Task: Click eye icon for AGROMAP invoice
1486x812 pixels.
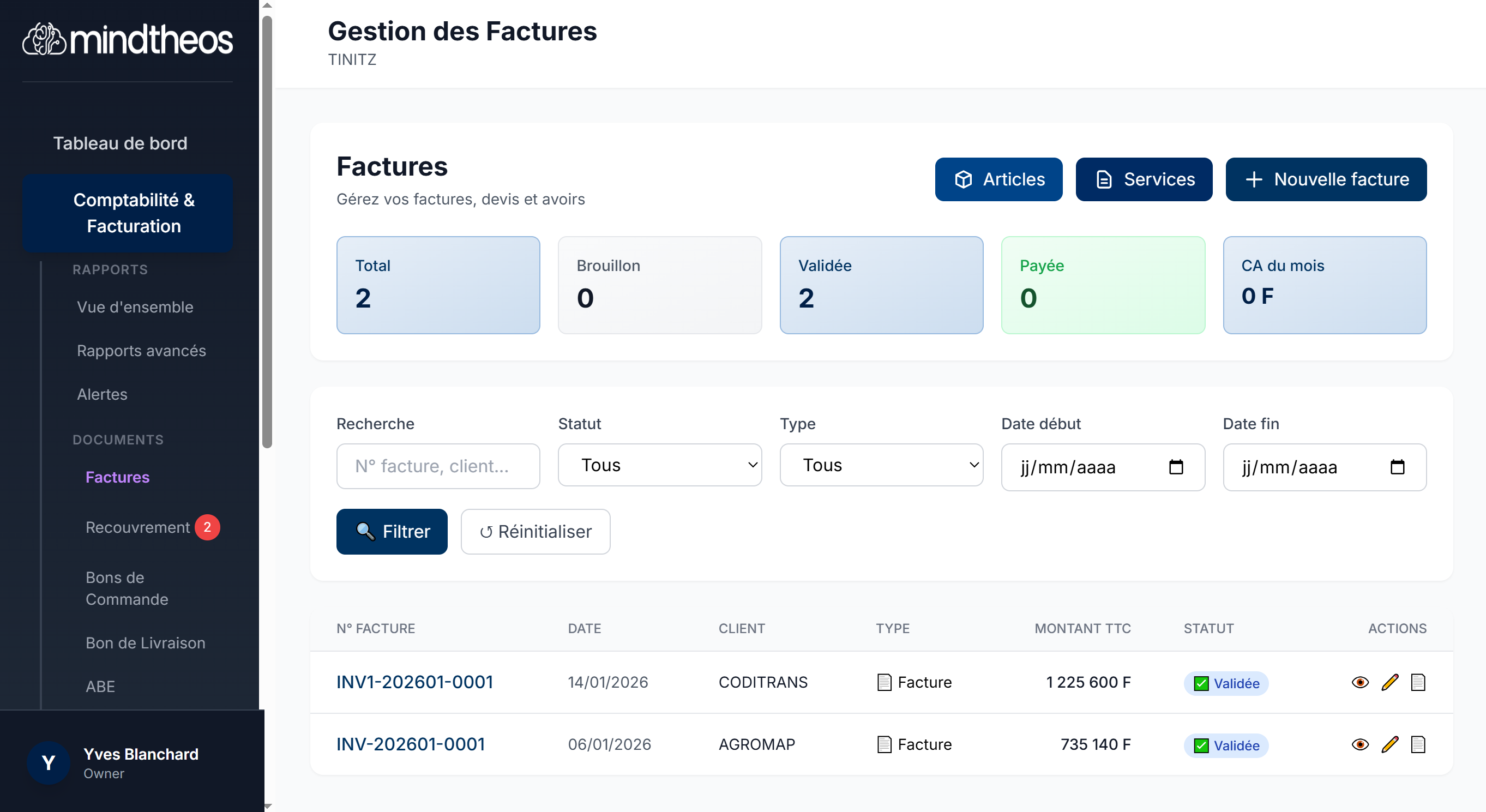Action: coord(1359,744)
